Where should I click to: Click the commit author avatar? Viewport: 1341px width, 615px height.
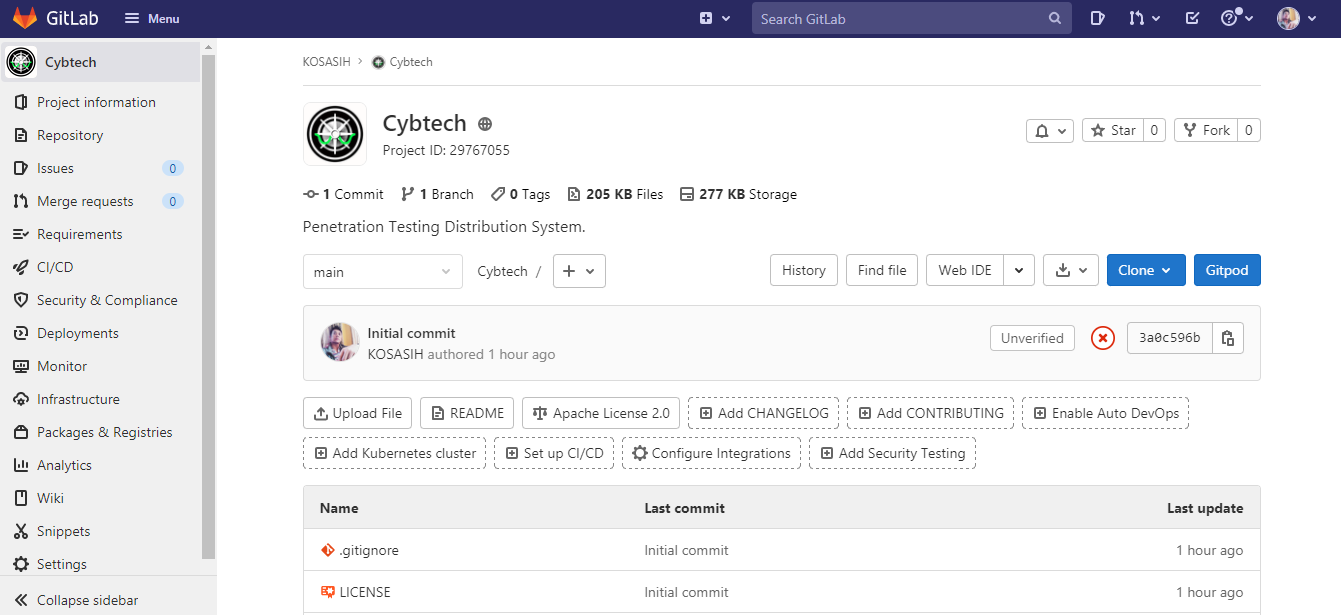(x=340, y=342)
